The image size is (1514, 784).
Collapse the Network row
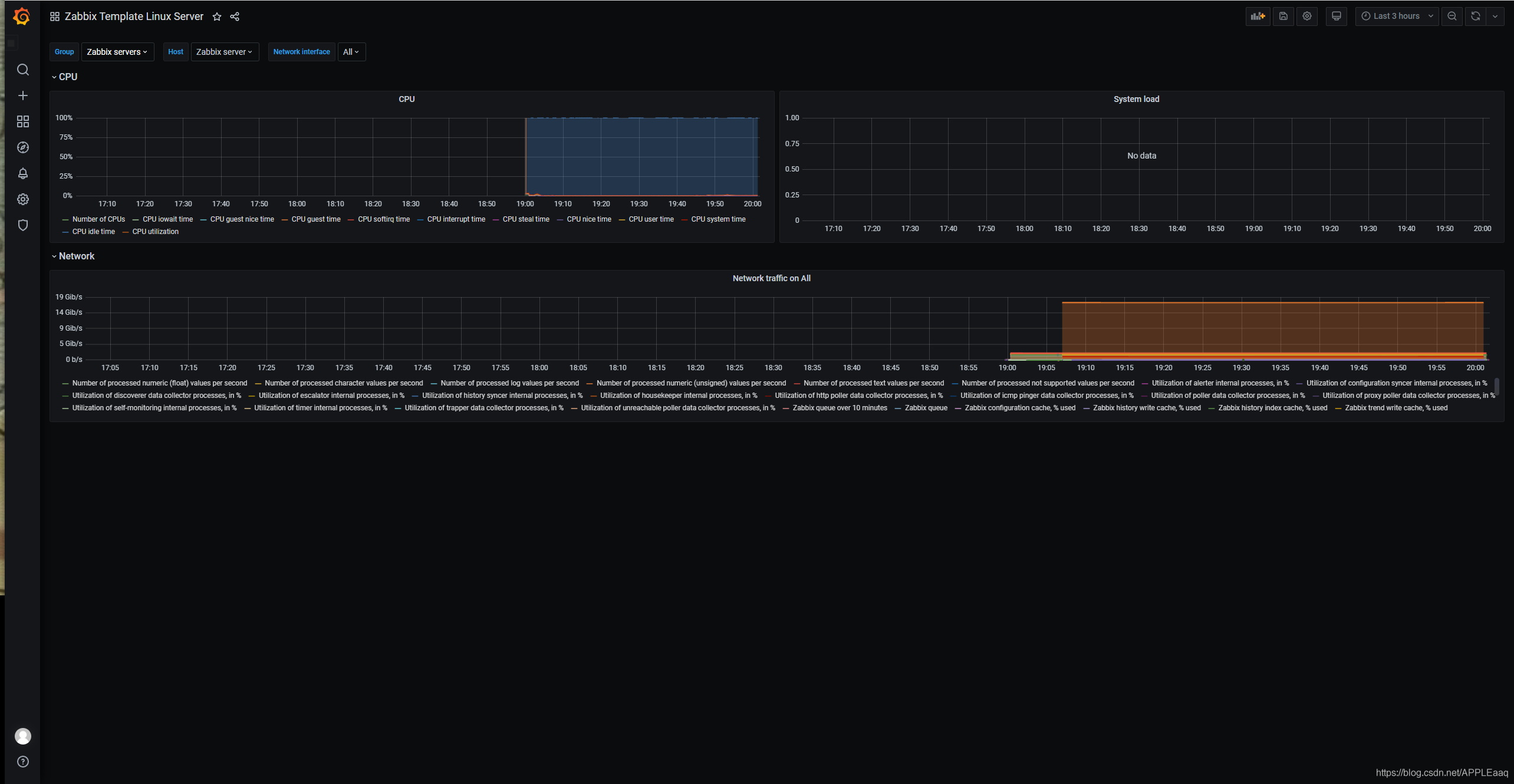[73, 256]
